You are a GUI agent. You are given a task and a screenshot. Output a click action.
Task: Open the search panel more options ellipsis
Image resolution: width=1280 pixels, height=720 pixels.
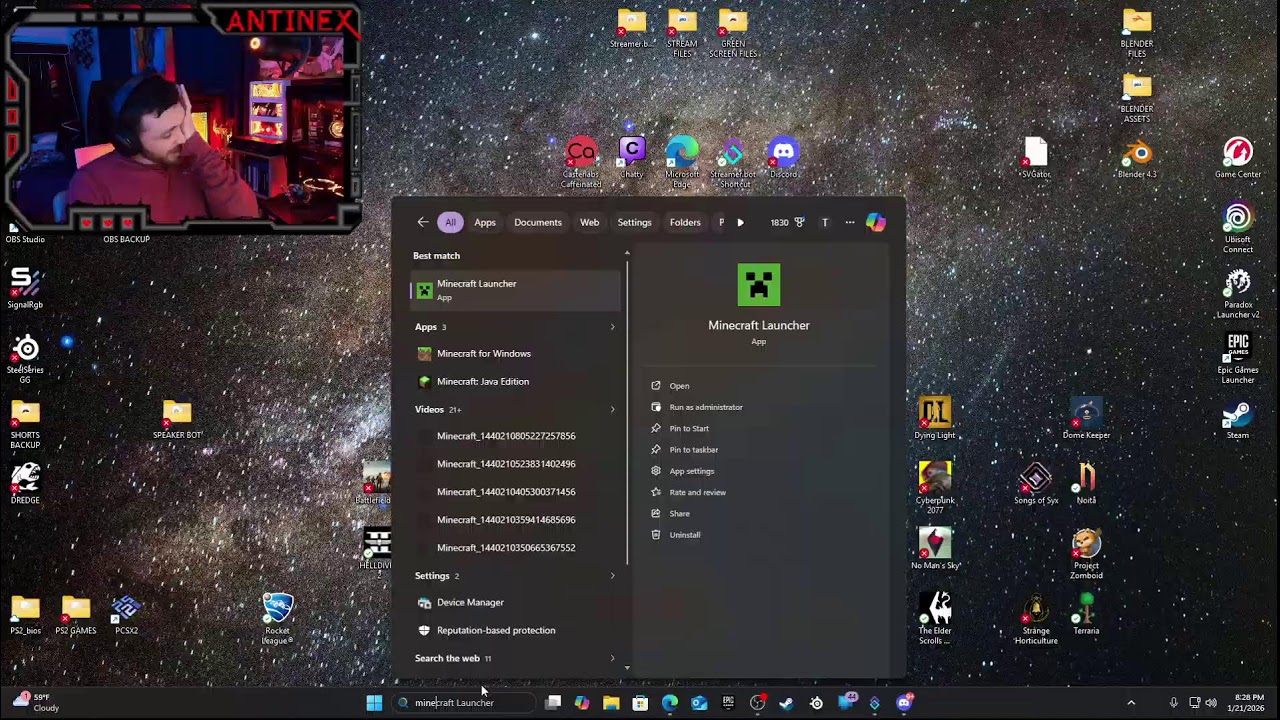(850, 222)
